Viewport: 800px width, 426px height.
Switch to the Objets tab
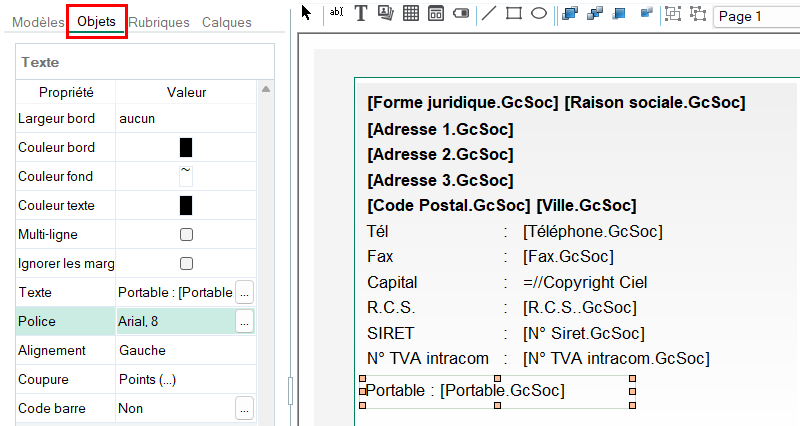click(96, 21)
